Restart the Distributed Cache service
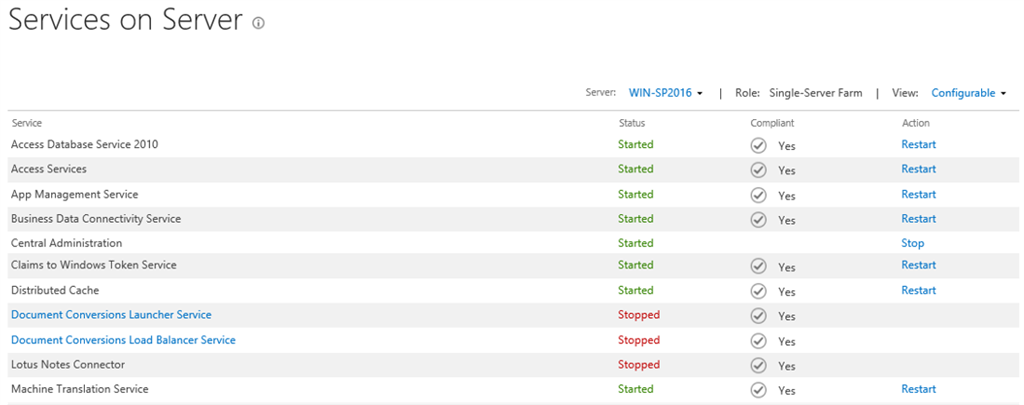The image size is (1024, 405). [x=918, y=290]
